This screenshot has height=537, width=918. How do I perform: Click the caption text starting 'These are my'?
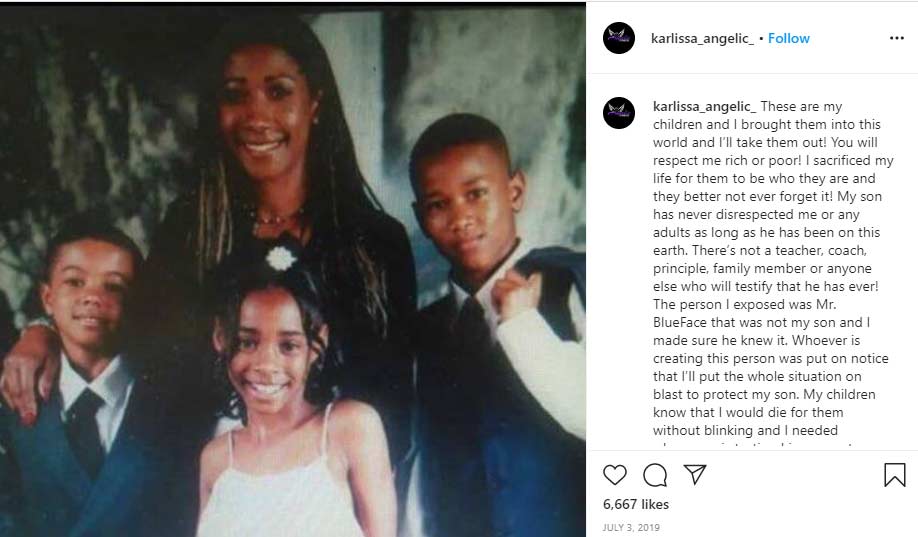(773, 268)
